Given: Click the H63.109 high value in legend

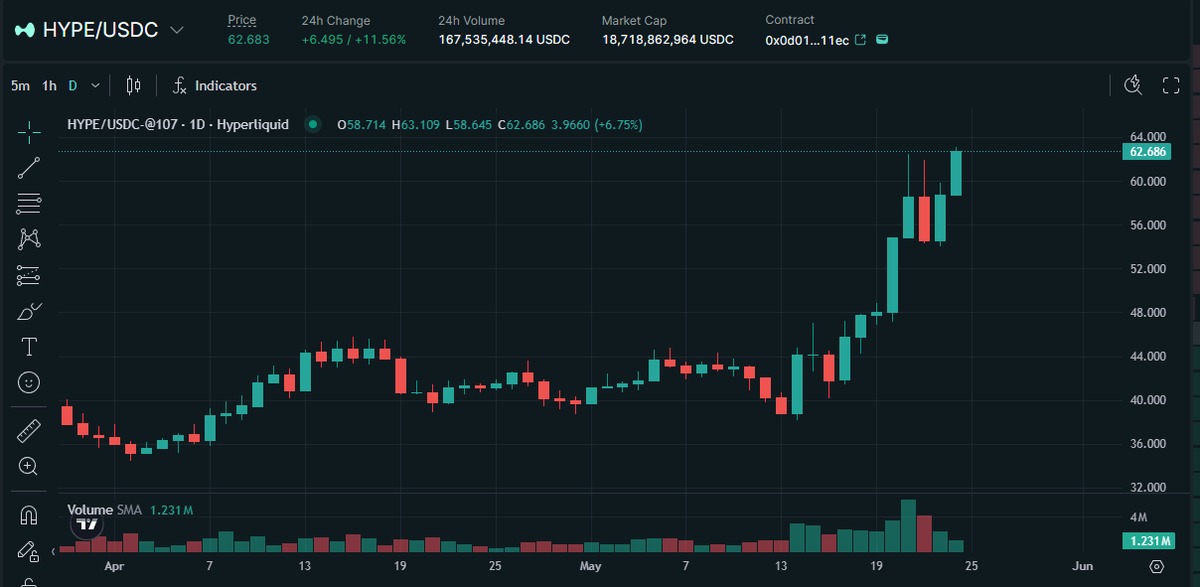Looking at the screenshot, I should click(414, 125).
